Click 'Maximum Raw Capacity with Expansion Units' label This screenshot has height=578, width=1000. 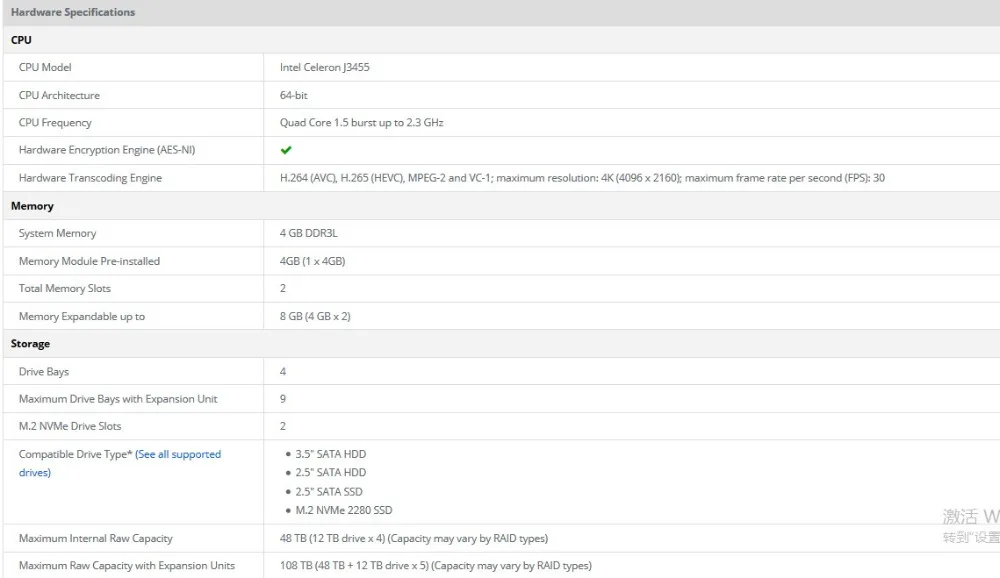127,566
